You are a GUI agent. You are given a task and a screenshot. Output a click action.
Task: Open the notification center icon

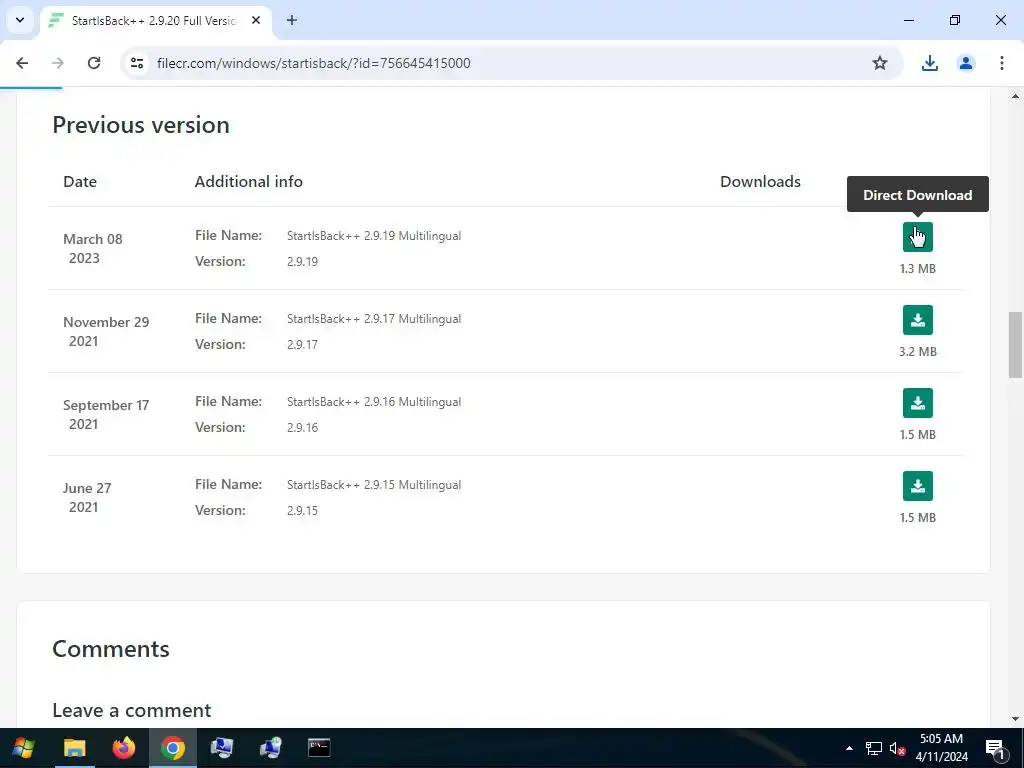995,748
